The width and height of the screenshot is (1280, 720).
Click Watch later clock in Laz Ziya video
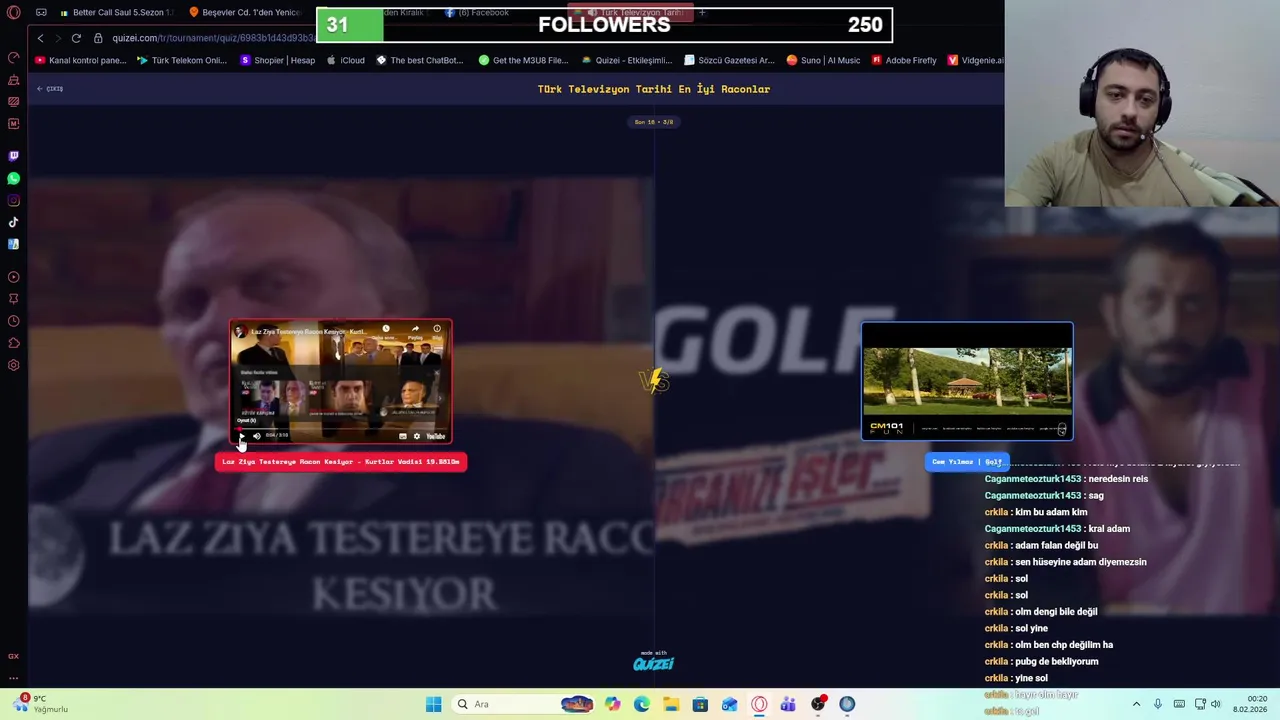(386, 329)
